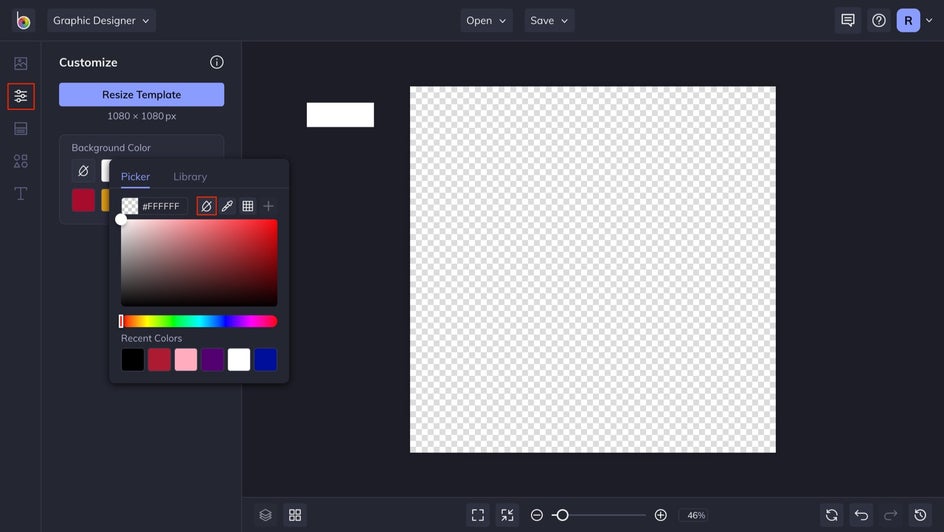
Task: Add color with the plus icon
Action: 269,206
